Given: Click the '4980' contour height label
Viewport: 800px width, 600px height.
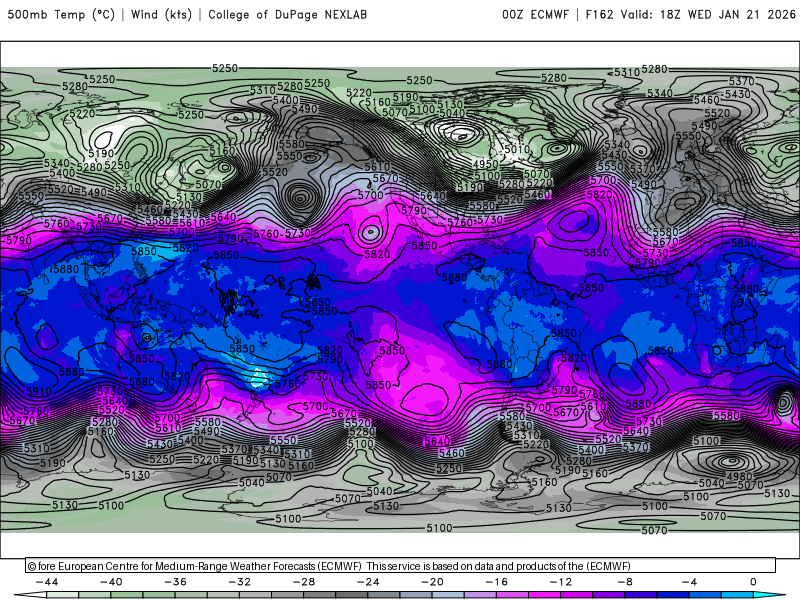Looking at the screenshot, I should [x=739, y=477].
